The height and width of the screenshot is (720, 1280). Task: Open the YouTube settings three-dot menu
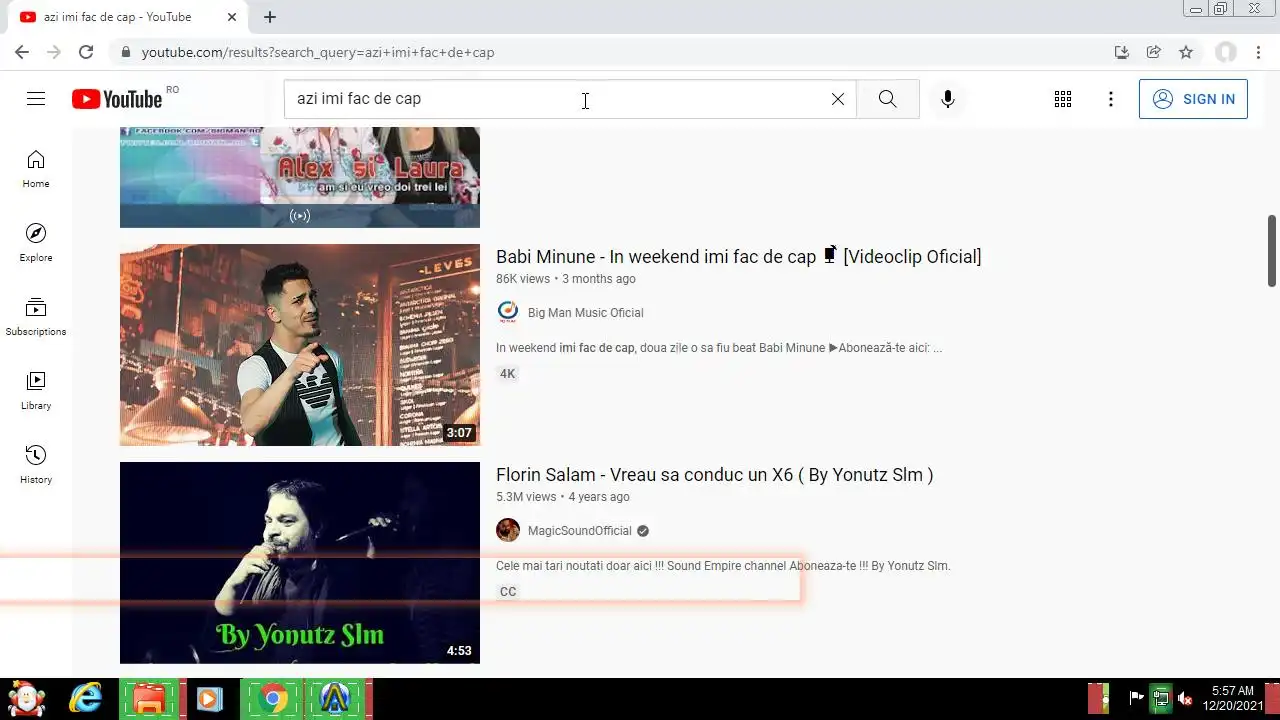1111,99
